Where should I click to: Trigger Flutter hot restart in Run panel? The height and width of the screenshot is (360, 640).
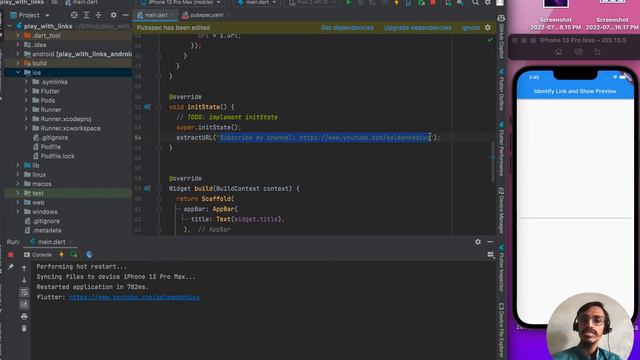click(74, 254)
